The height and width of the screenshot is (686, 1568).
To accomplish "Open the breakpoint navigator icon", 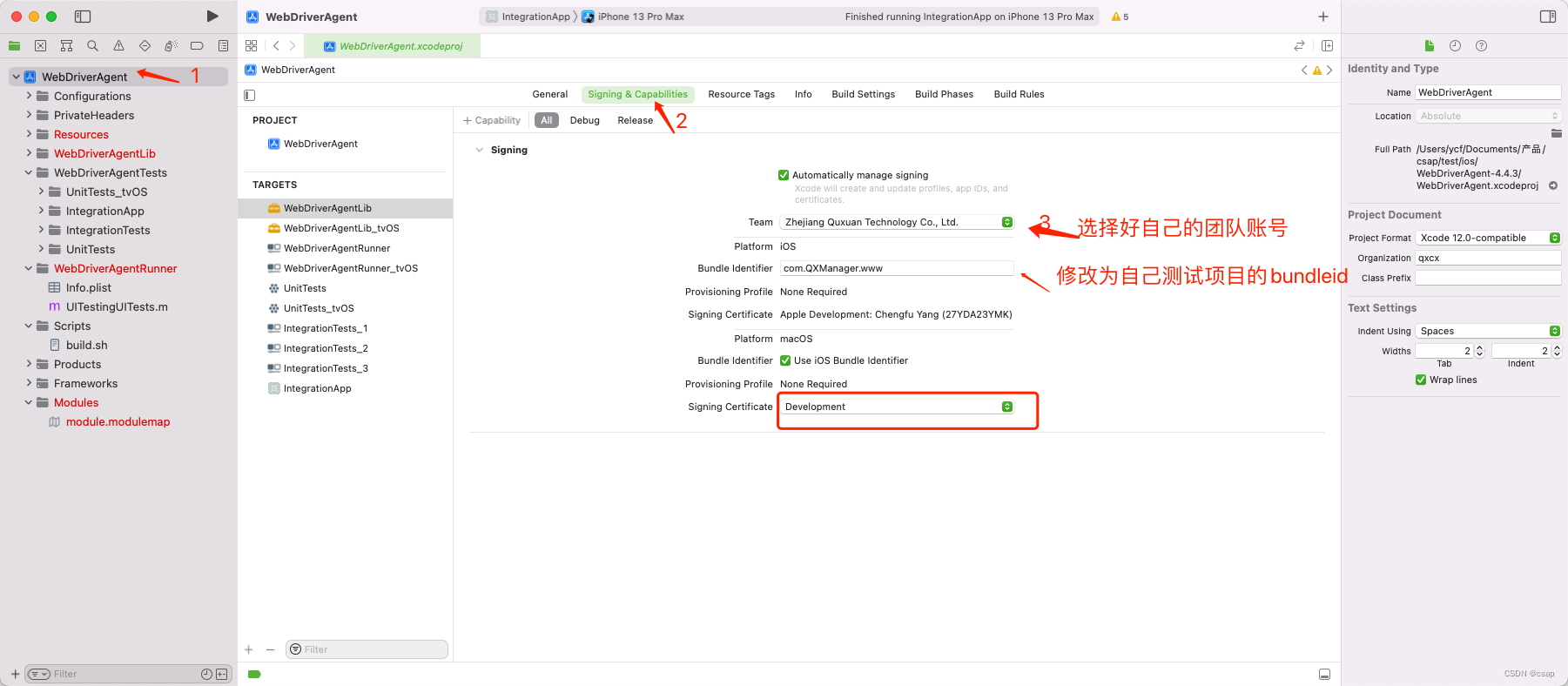I will [x=197, y=46].
